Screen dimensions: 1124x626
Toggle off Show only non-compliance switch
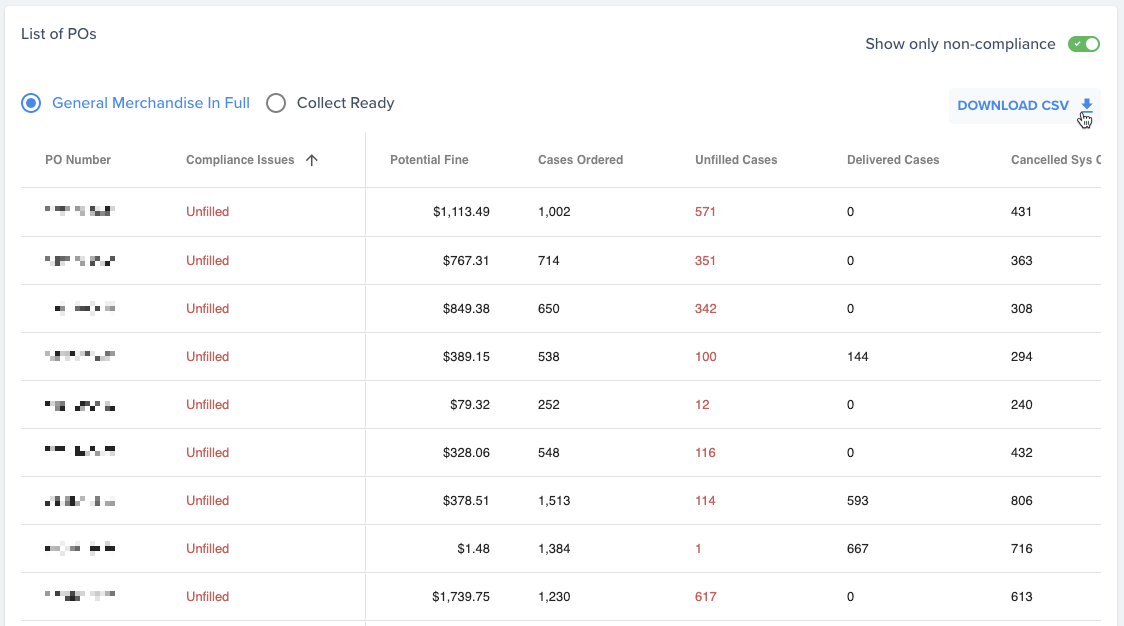pyautogui.click(x=1083, y=44)
